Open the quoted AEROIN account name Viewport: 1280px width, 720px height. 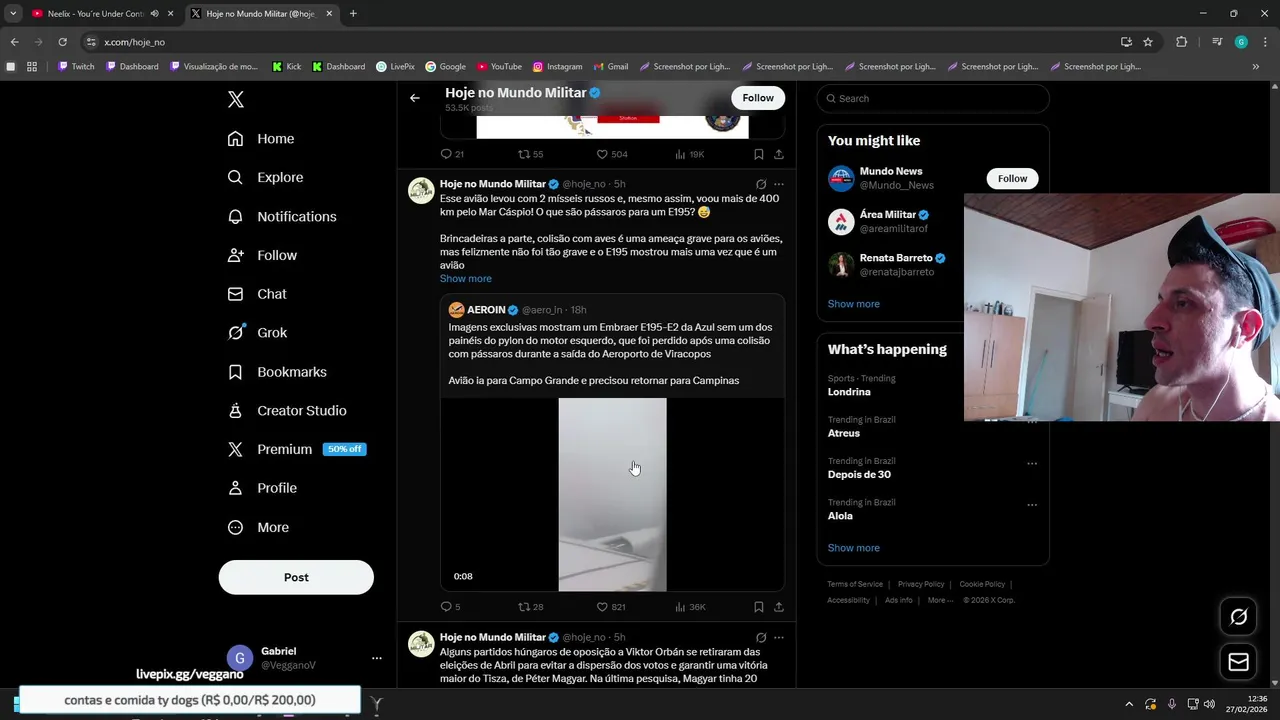pos(486,310)
